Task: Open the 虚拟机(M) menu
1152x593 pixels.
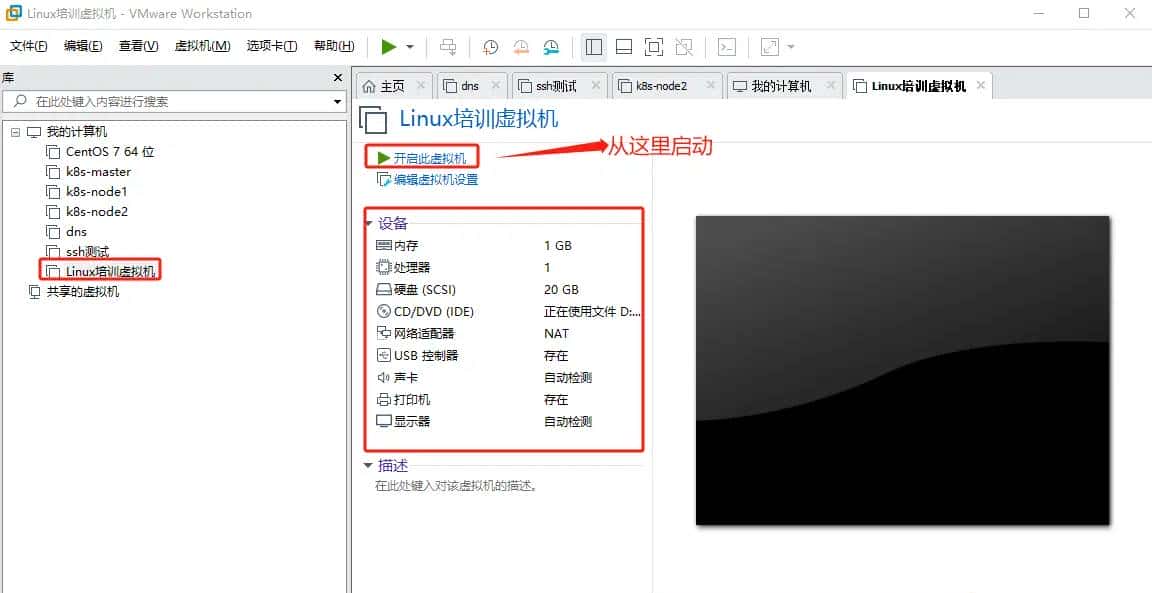Action: (x=203, y=46)
